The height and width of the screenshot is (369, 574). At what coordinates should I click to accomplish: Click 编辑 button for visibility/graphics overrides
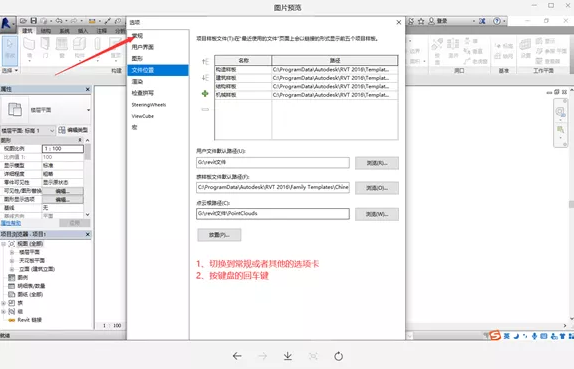tap(63, 191)
